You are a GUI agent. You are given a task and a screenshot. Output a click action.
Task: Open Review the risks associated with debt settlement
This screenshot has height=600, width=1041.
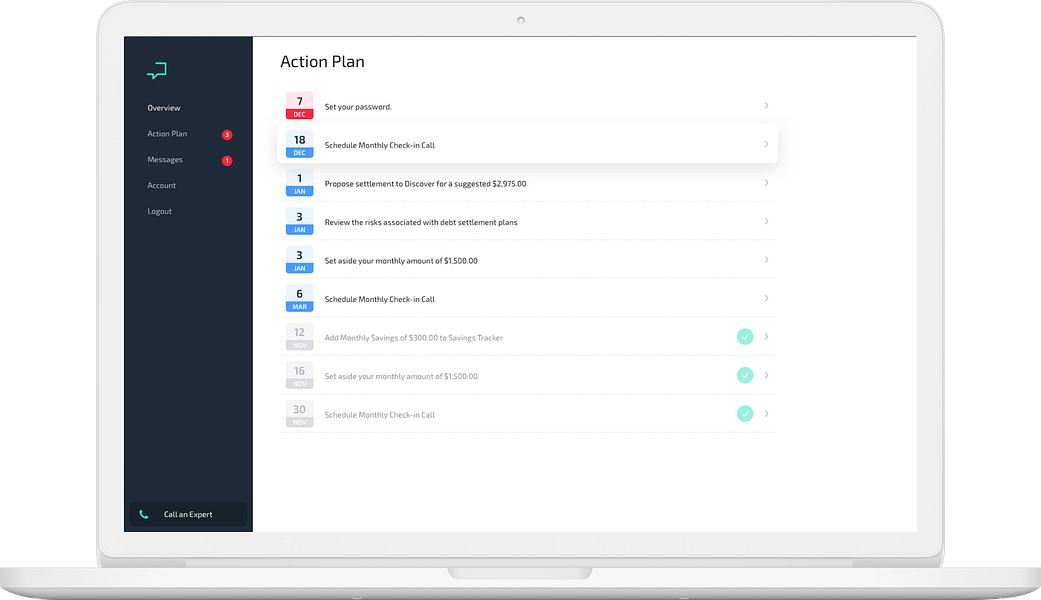click(421, 222)
